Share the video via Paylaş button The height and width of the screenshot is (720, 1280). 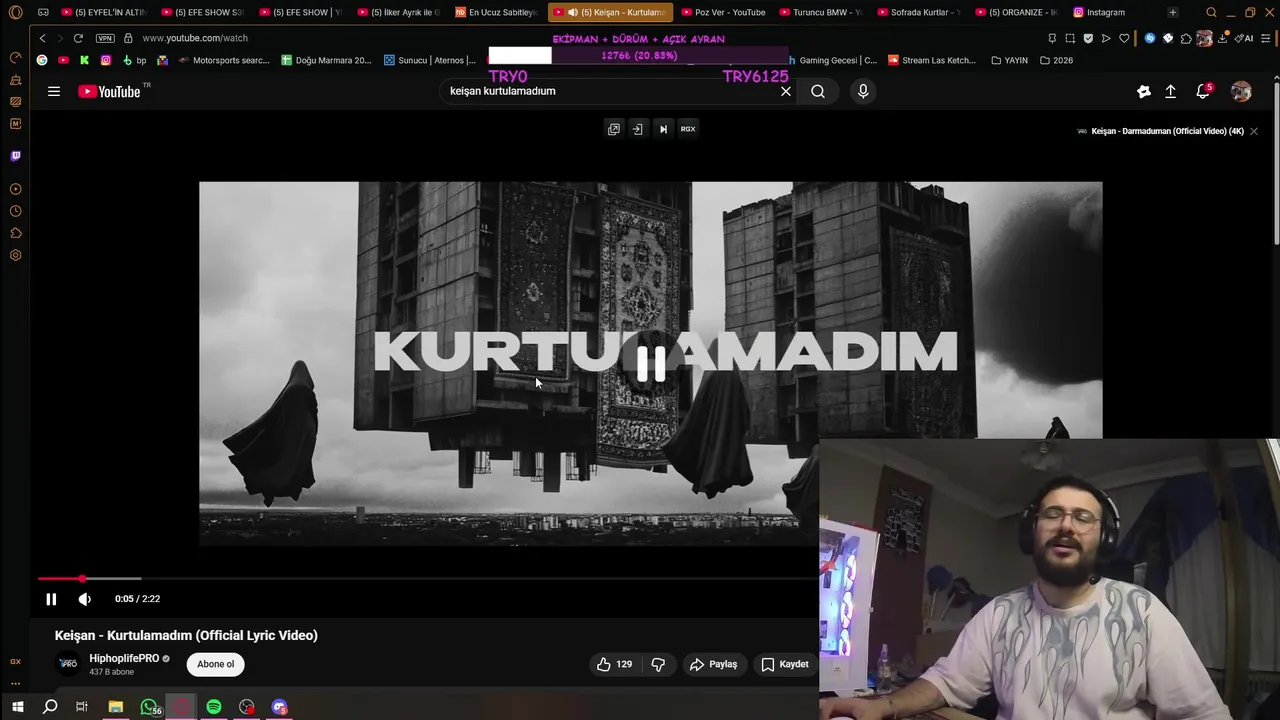pyautogui.click(x=713, y=664)
